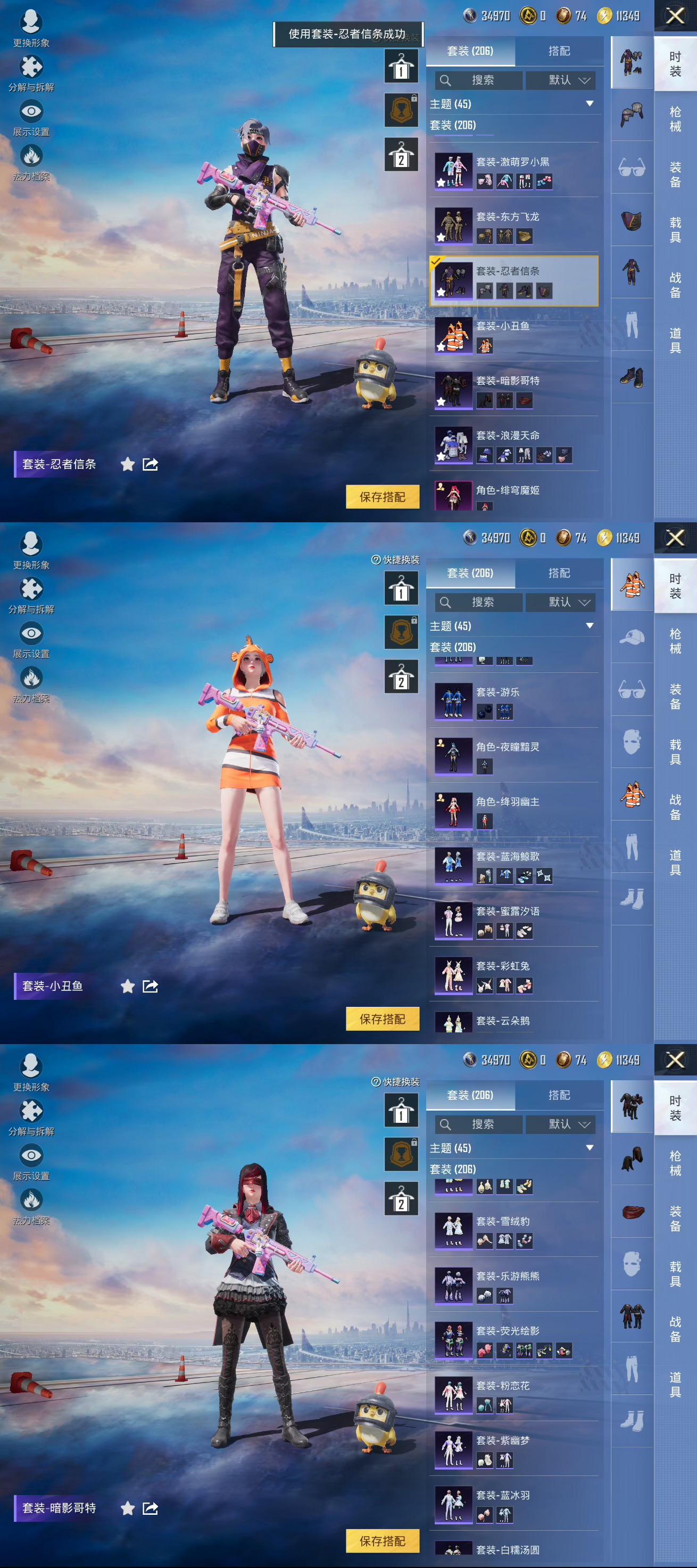Select the boots category icon in middle screenshot
The height and width of the screenshot is (1568, 697).
(x=632, y=899)
